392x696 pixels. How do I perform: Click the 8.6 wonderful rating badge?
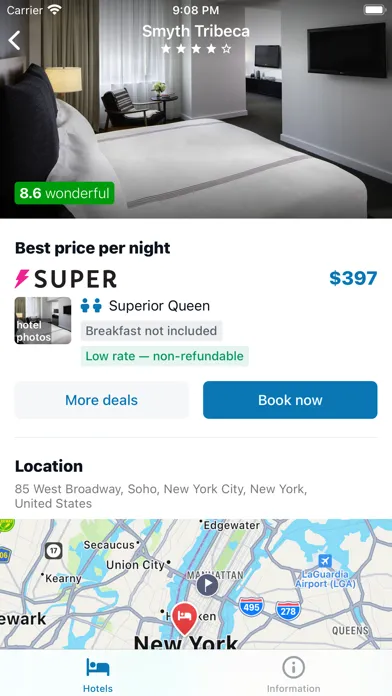click(64, 194)
